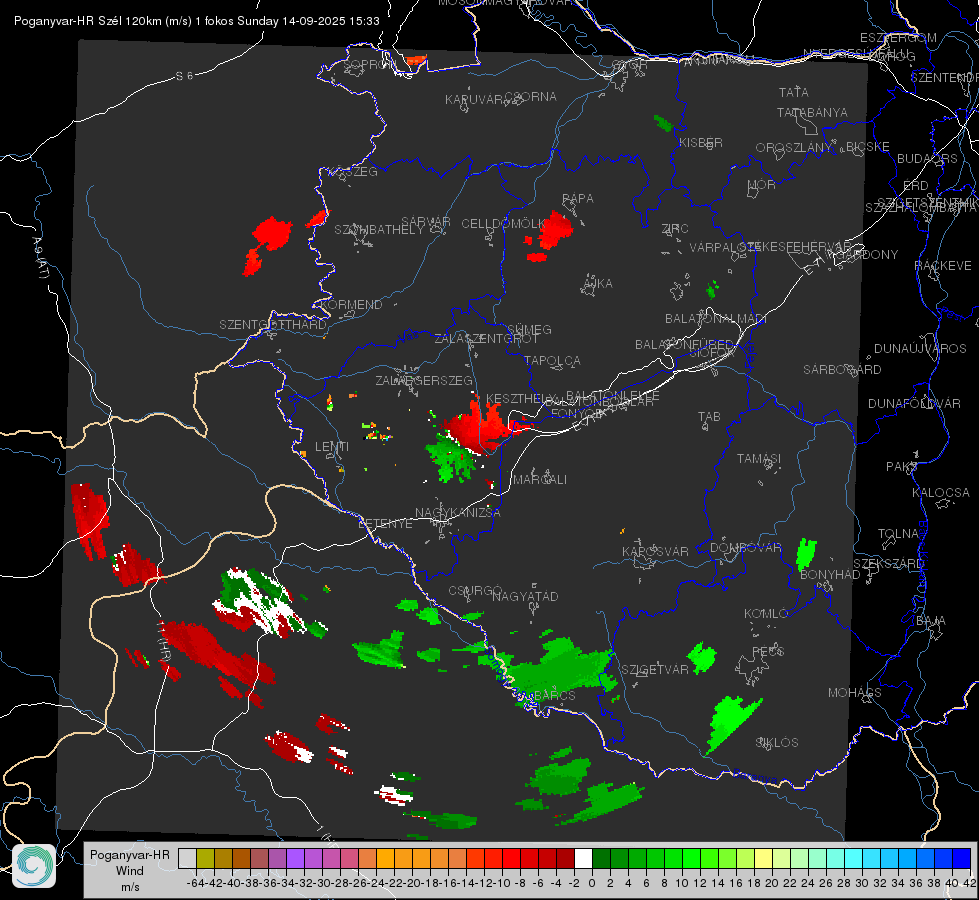The image size is (979, 900).
Task: Click the green echo above Bonyhád
Action: 806,554
